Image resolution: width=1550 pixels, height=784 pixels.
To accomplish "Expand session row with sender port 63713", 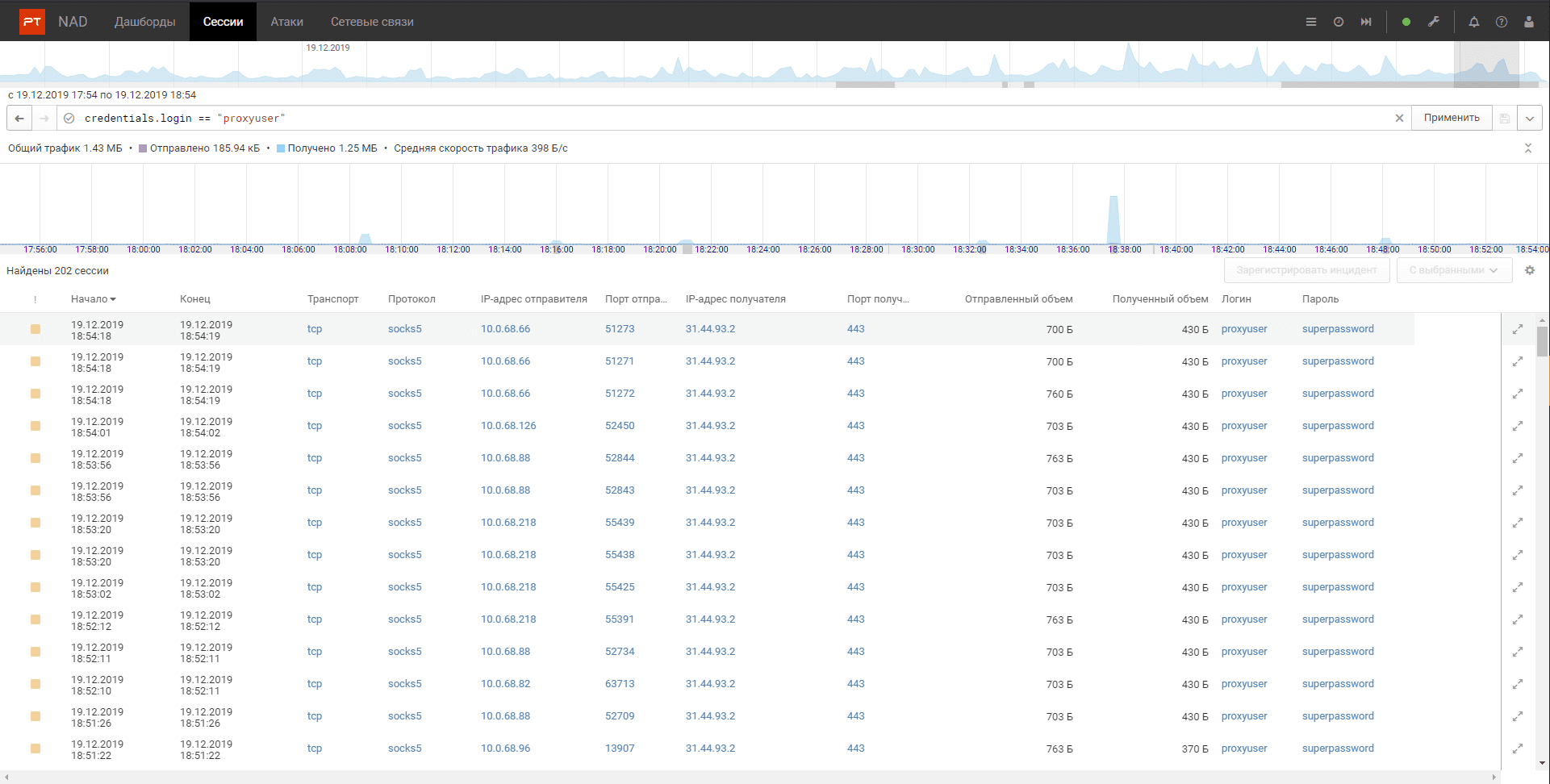I will pos(1518,684).
